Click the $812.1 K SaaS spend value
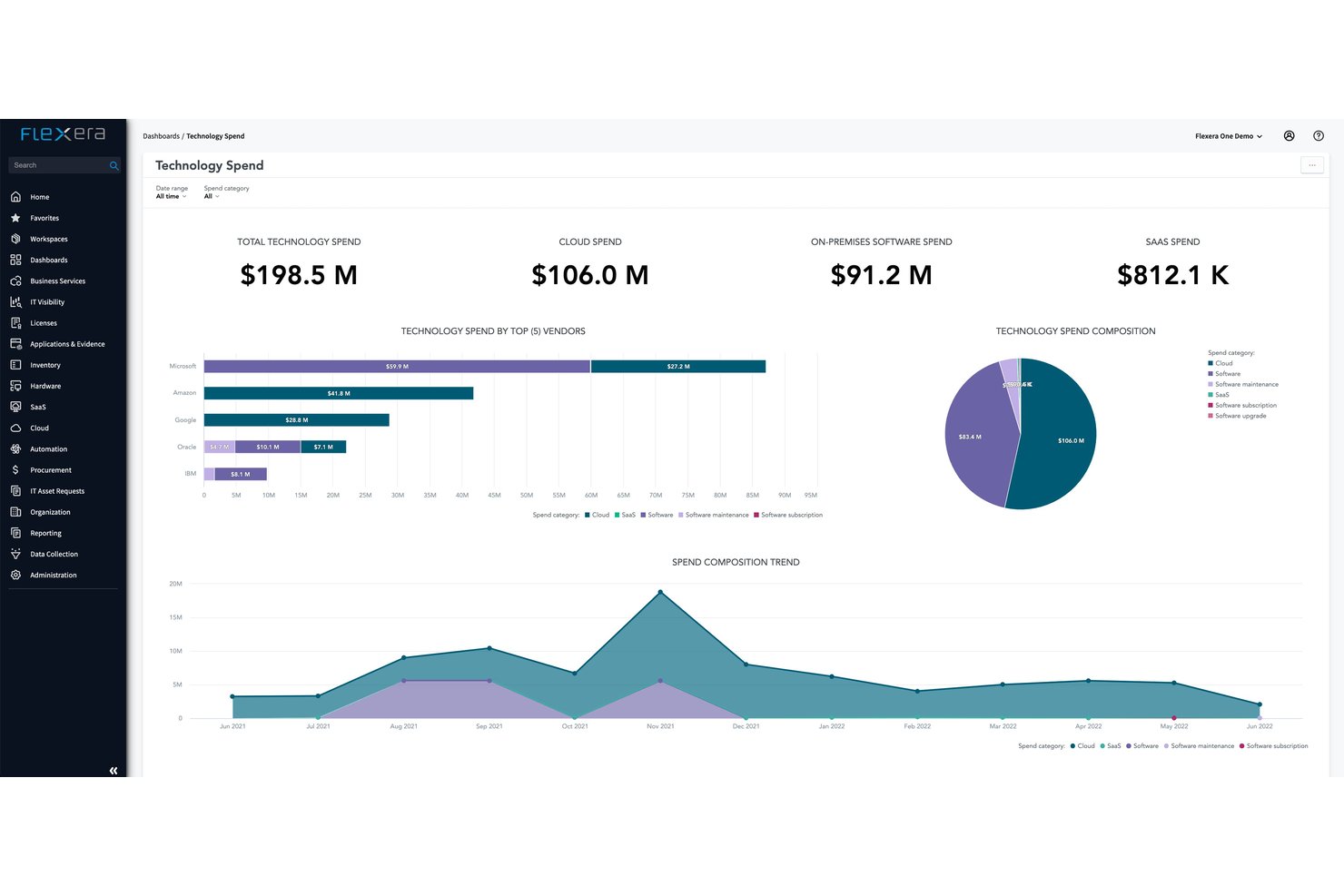The image size is (1344, 896). (1173, 275)
